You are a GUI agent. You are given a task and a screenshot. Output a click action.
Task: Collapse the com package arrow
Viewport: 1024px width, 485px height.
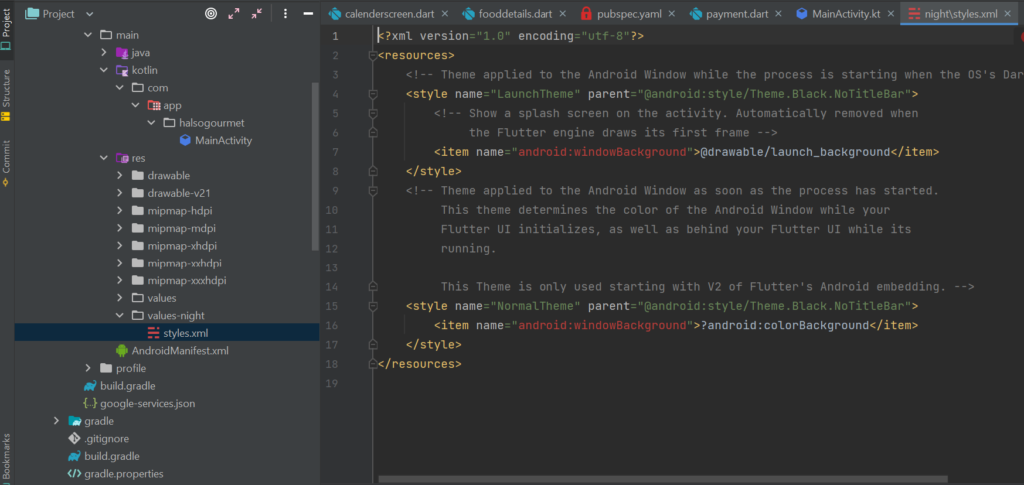(120, 87)
